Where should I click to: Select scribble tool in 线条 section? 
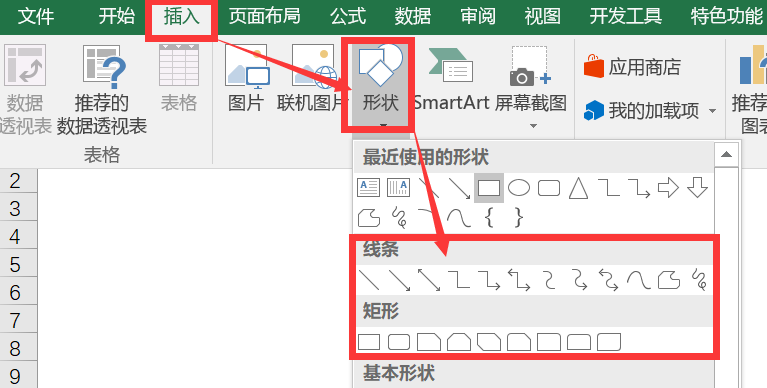tap(699, 280)
